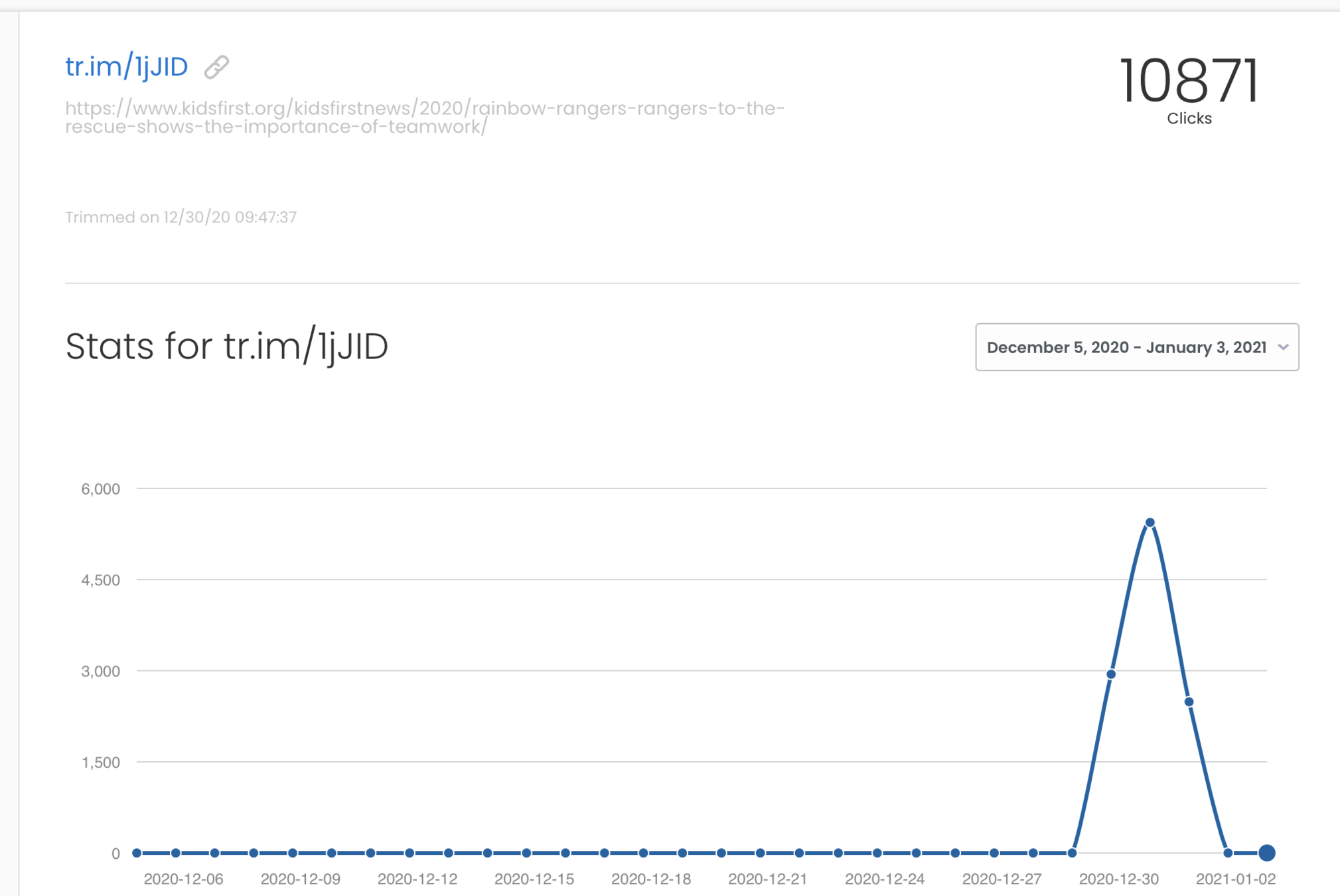This screenshot has height=896, width=1340.
Task: Open the tr.im/1jJID short link
Action: coord(126,67)
